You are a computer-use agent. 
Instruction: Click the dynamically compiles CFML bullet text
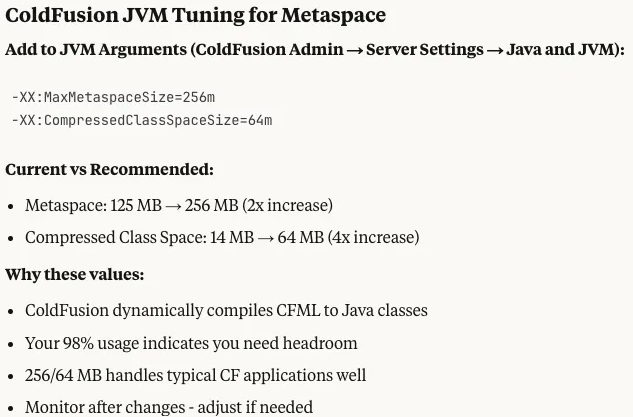(x=226, y=310)
